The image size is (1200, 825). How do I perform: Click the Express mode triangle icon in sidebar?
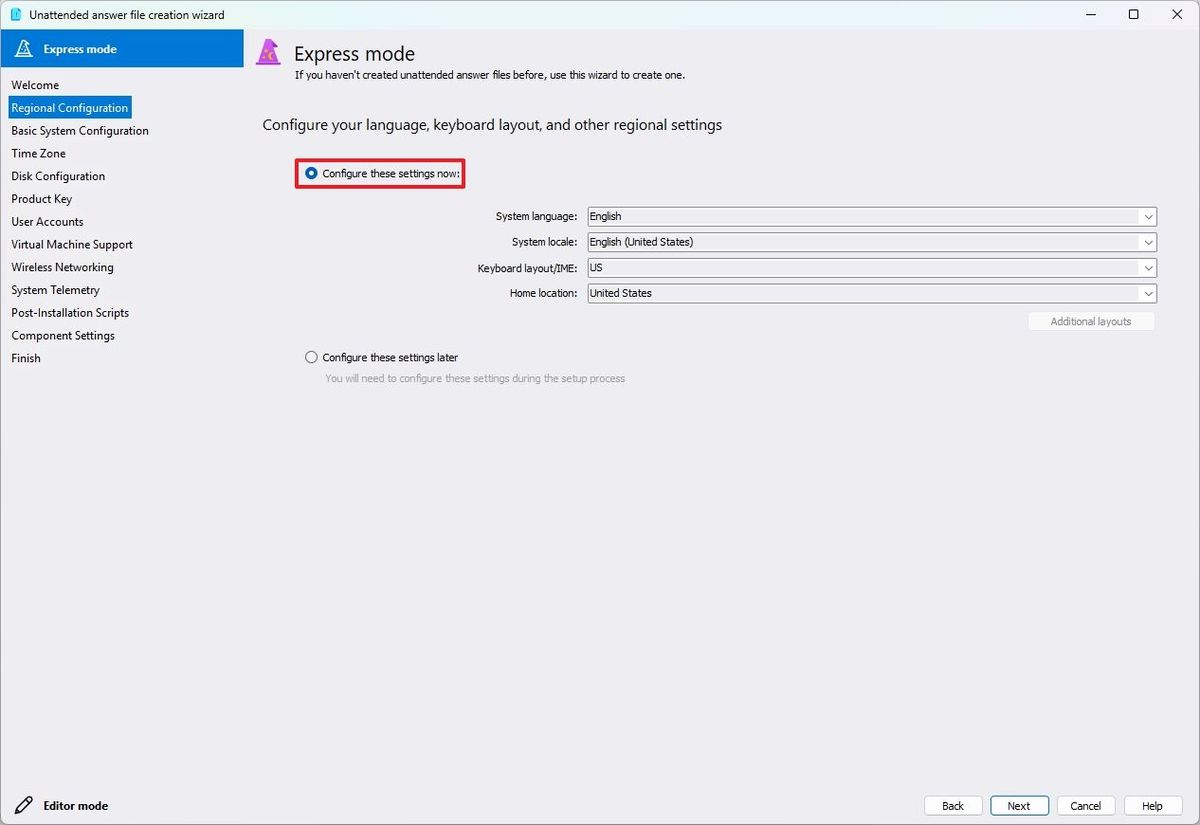(22, 48)
